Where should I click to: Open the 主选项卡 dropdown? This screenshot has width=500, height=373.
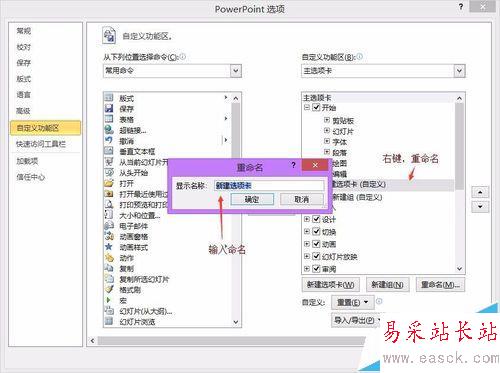459,71
